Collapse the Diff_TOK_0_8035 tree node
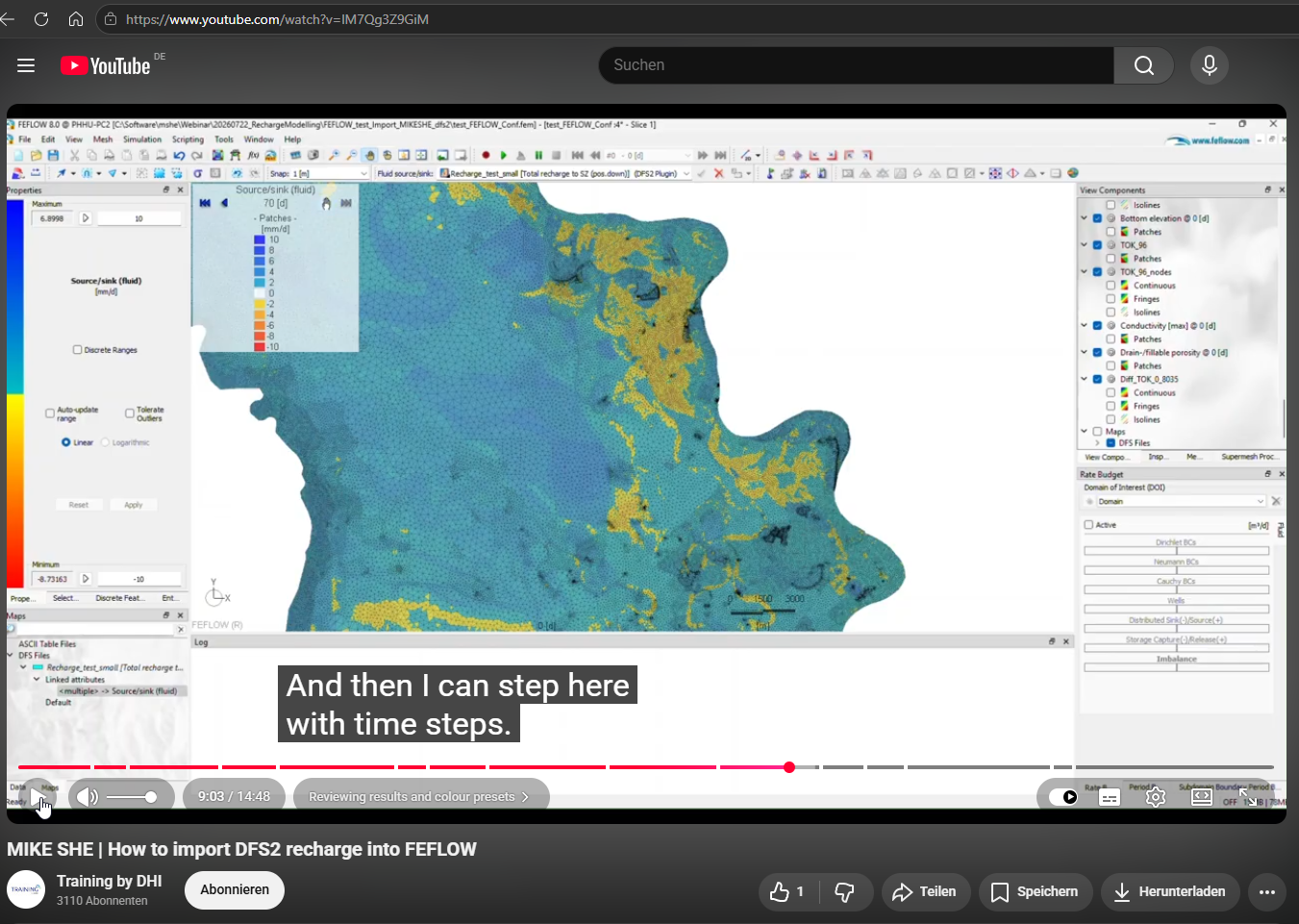The width and height of the screenshot is (1299, 924). (x=1085, y=379)
